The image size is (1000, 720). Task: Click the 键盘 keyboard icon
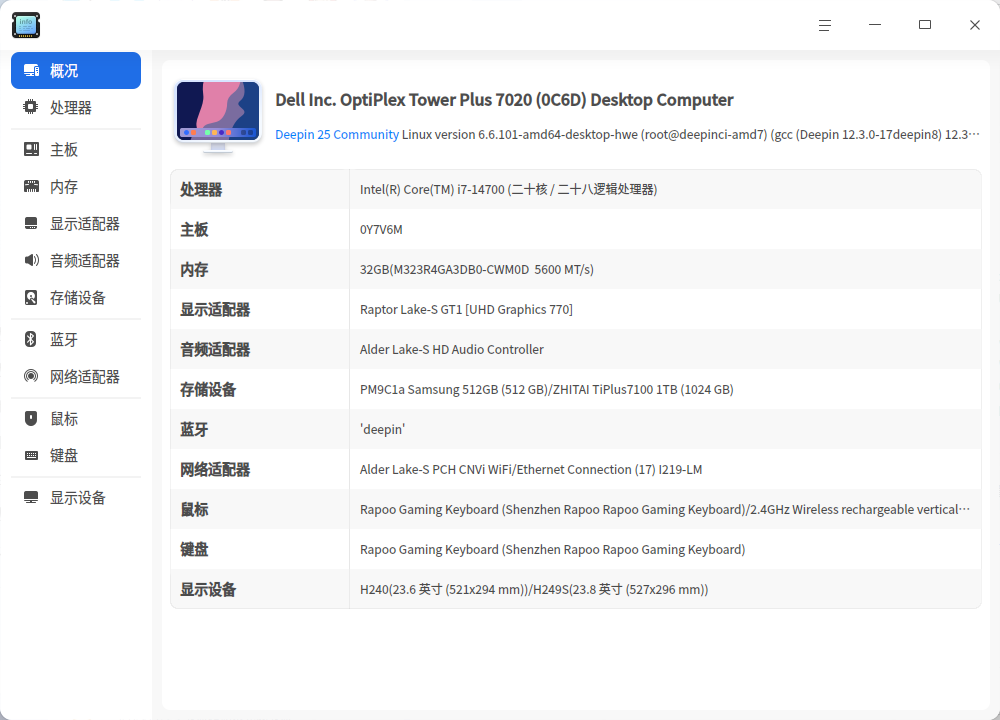(x=31, y=455)
